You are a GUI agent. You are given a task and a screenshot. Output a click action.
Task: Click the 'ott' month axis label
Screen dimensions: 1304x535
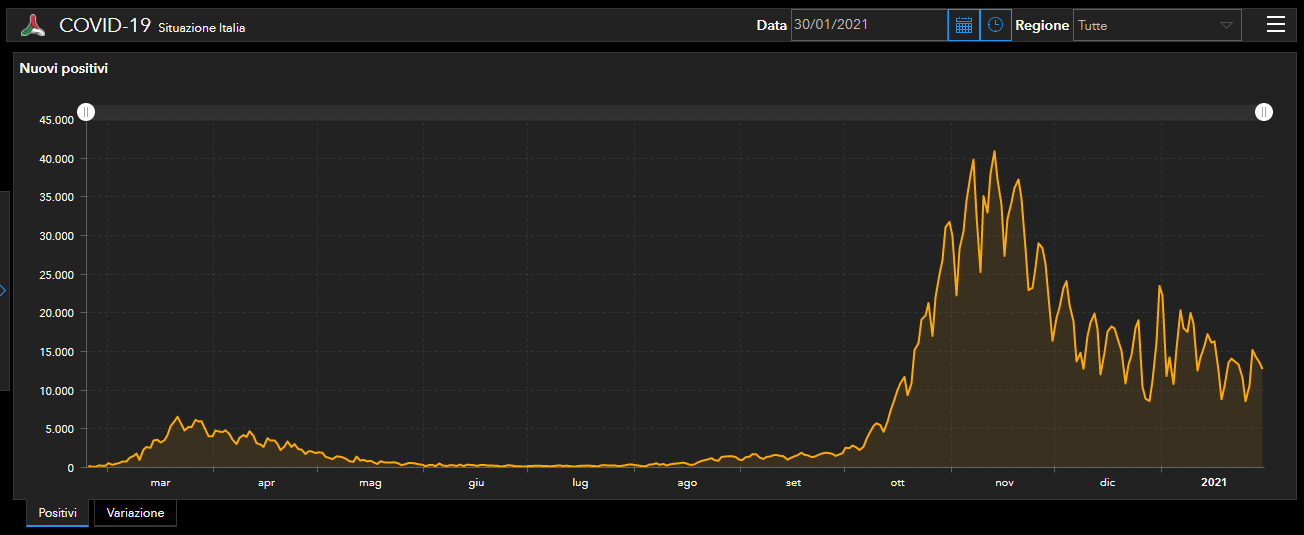click(x=898, y=483)
